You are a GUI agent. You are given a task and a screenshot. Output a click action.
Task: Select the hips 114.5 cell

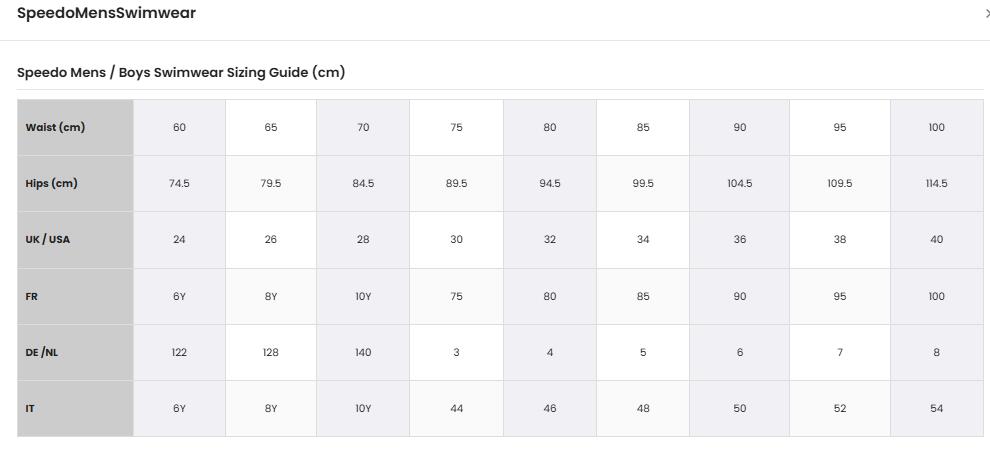936,183
